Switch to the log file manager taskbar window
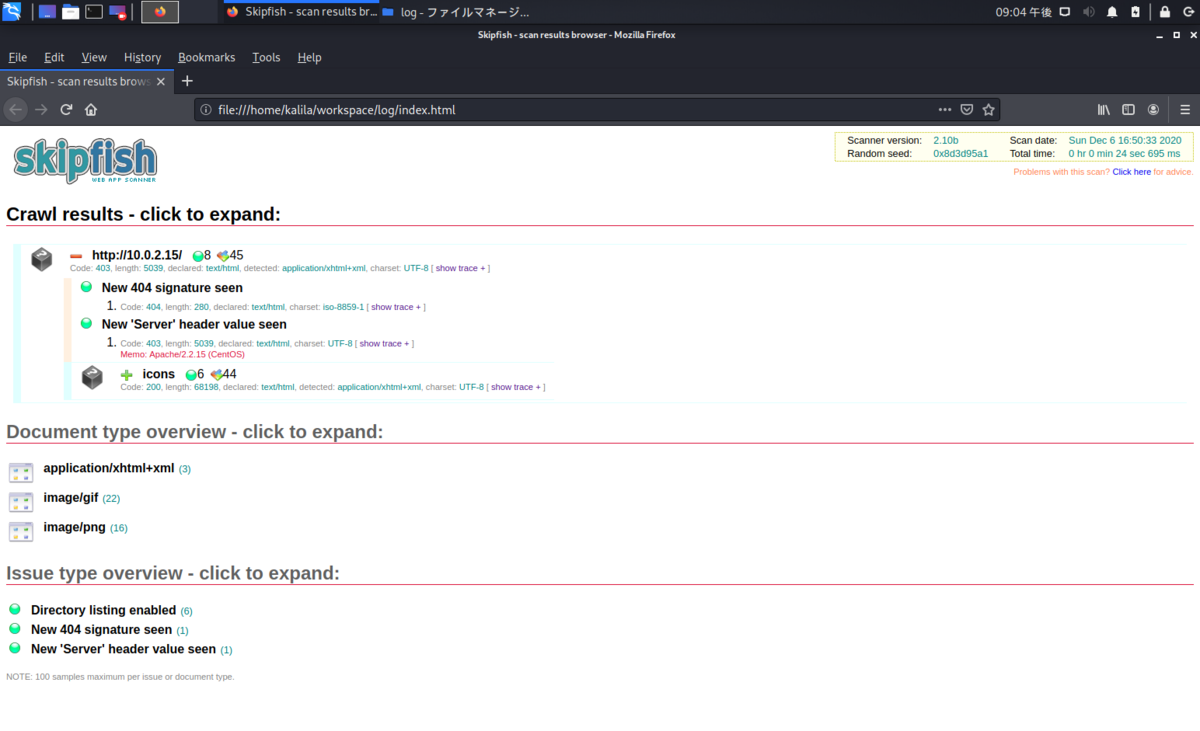The image size is (1200, 731). click(455, 12)
